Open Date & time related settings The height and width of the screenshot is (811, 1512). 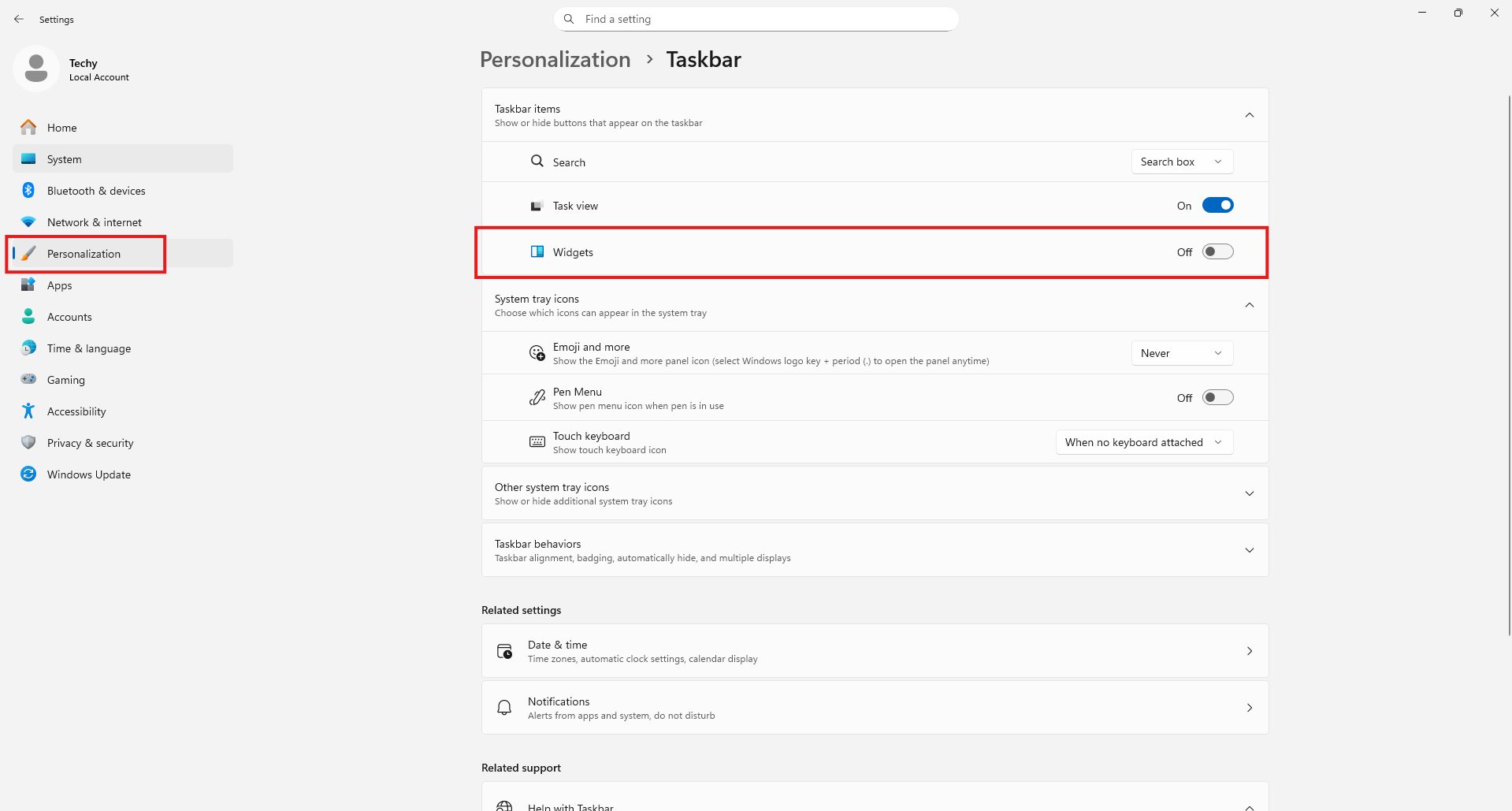pos(875,651)
